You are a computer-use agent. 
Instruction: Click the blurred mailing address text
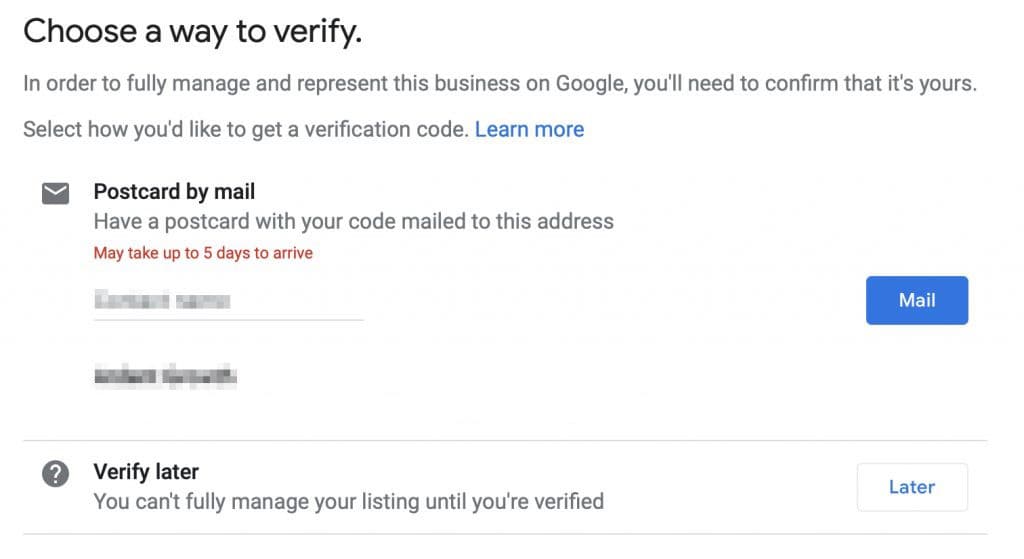(165, 377)
